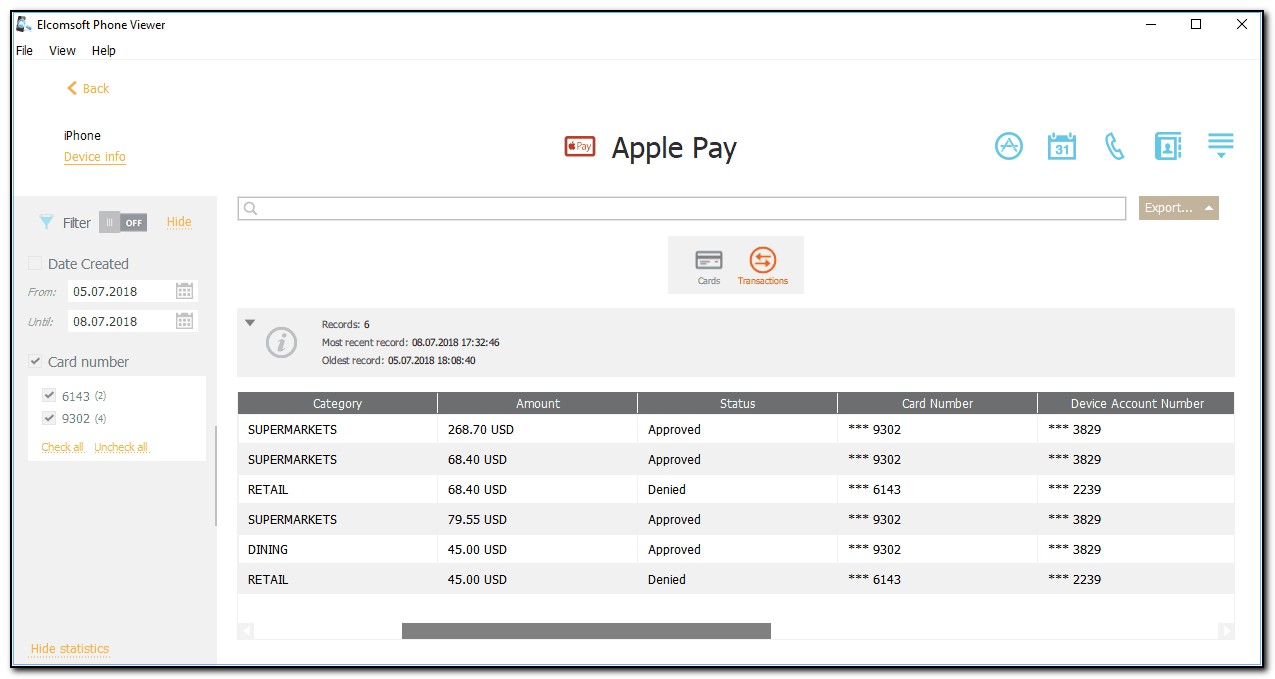Viewport: 1275px width, 679px height.
Task: Switch to Cards view icon
Action: tap(709, 265)
